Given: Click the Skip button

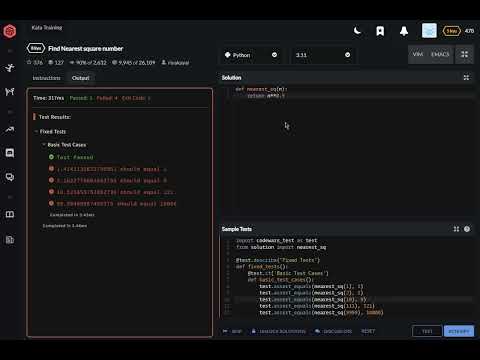Looking at the screenshot, I should click(233, 331).
